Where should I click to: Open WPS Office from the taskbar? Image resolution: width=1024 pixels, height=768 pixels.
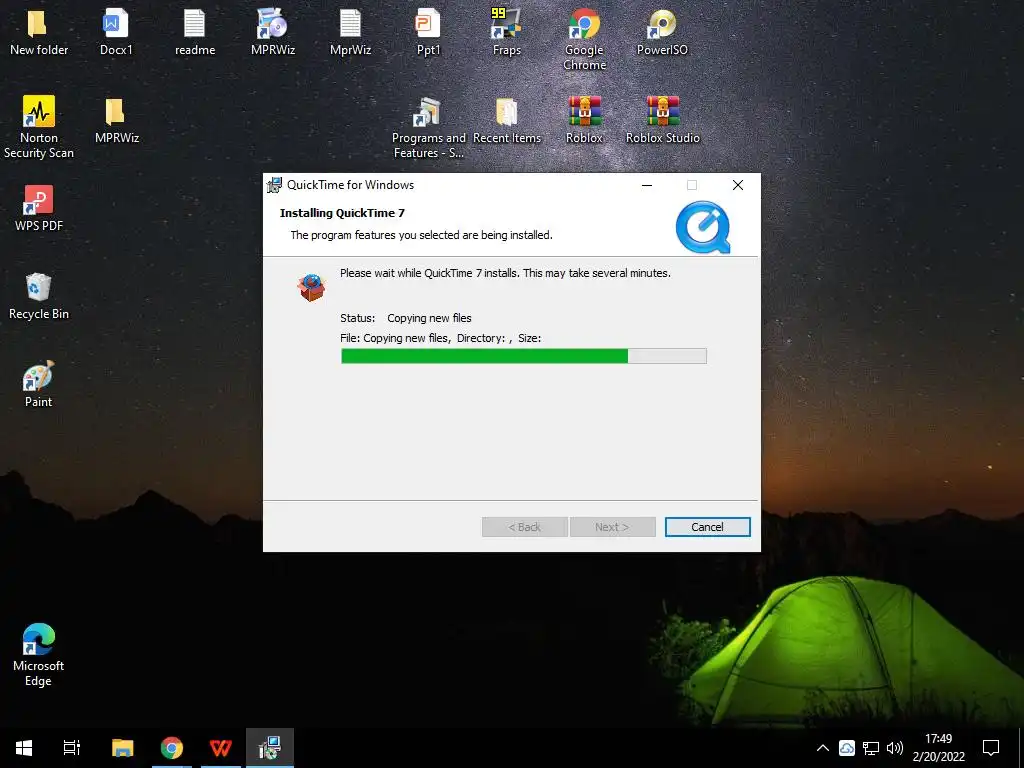tap(221, 748)
